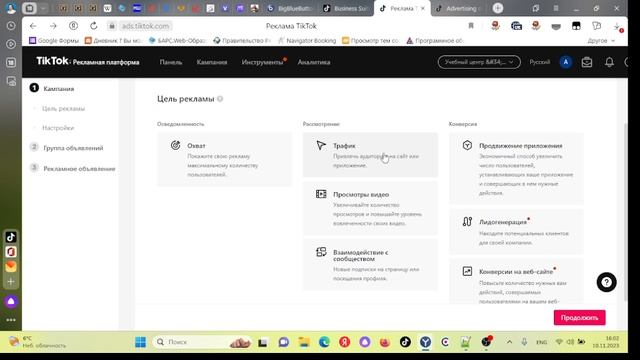Open browser downloads icon
The image size is (640, 360).
(x=617, y=26)
